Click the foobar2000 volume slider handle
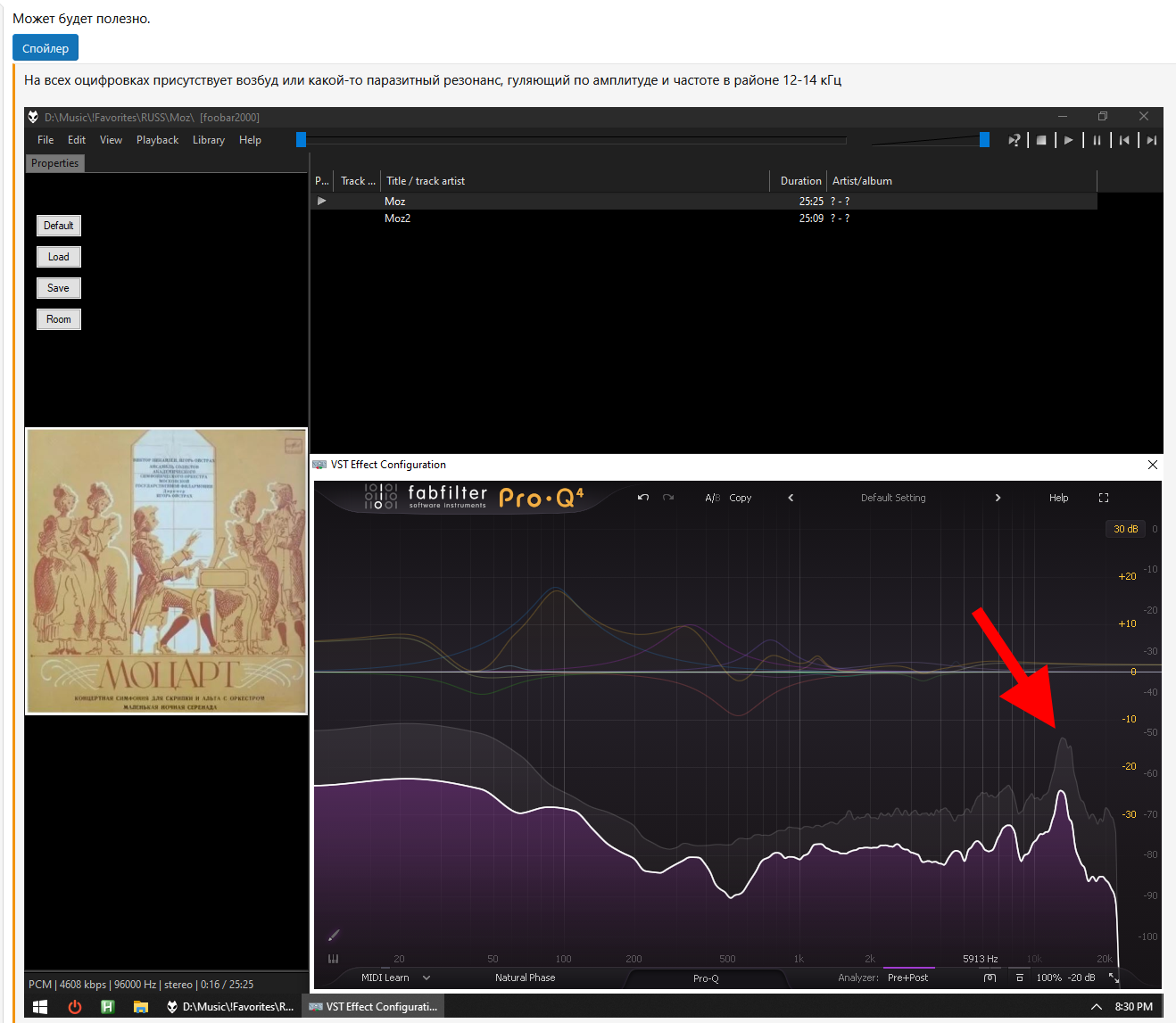 tap(984, 139)
